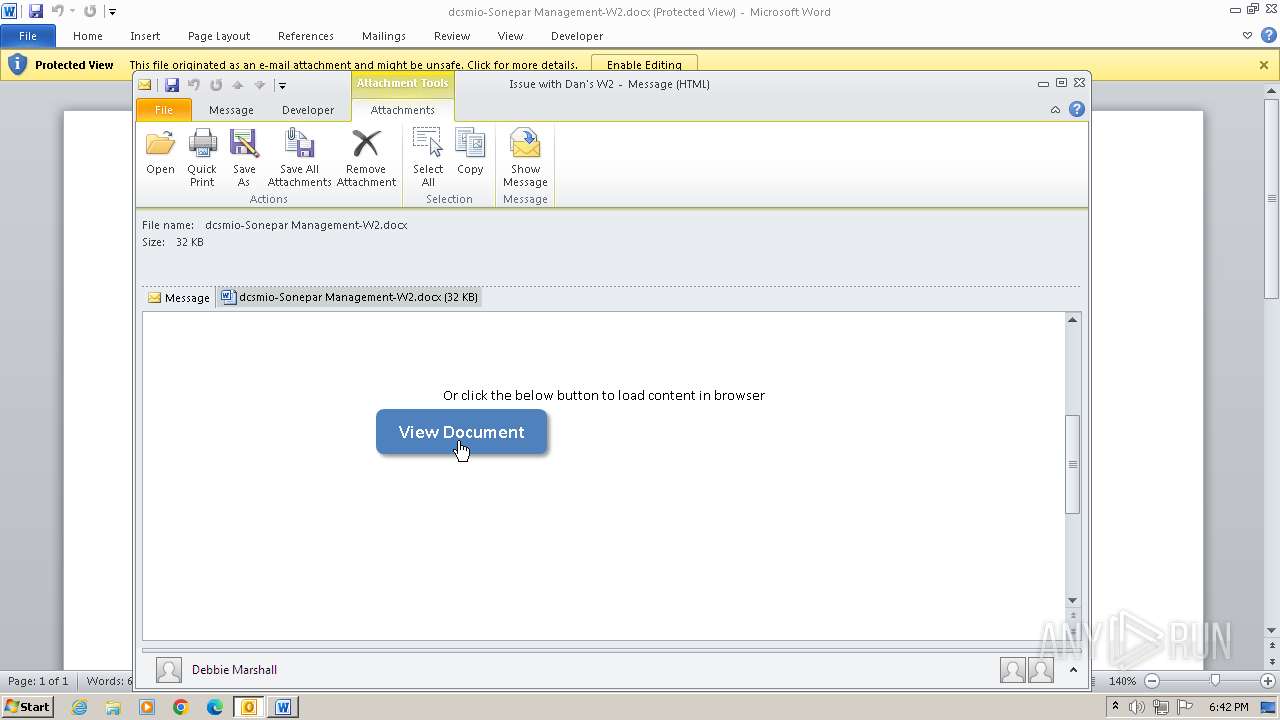The width and height of the screenshot is (1280, 720).
Task: Click the Windows Start button
Action: (x=27, y=707)
